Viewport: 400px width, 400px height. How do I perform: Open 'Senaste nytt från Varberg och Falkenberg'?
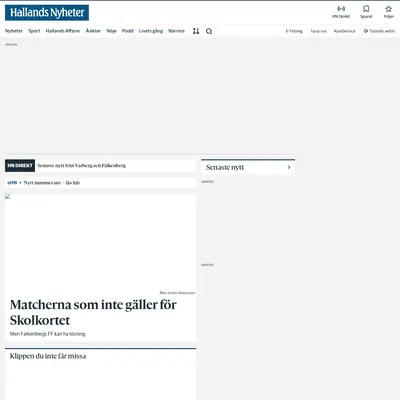click(x=82, y=166)
